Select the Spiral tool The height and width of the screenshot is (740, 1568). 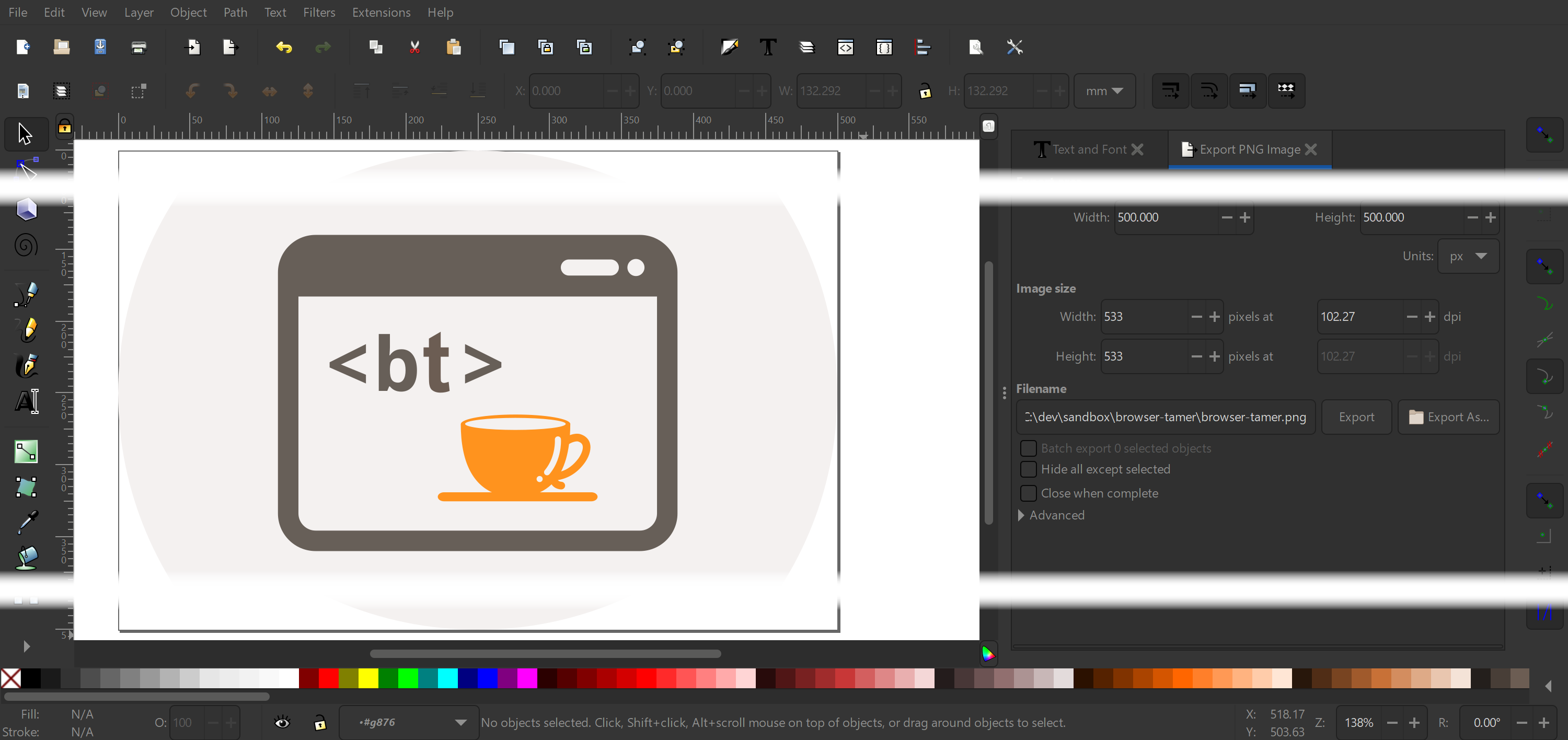26,245
